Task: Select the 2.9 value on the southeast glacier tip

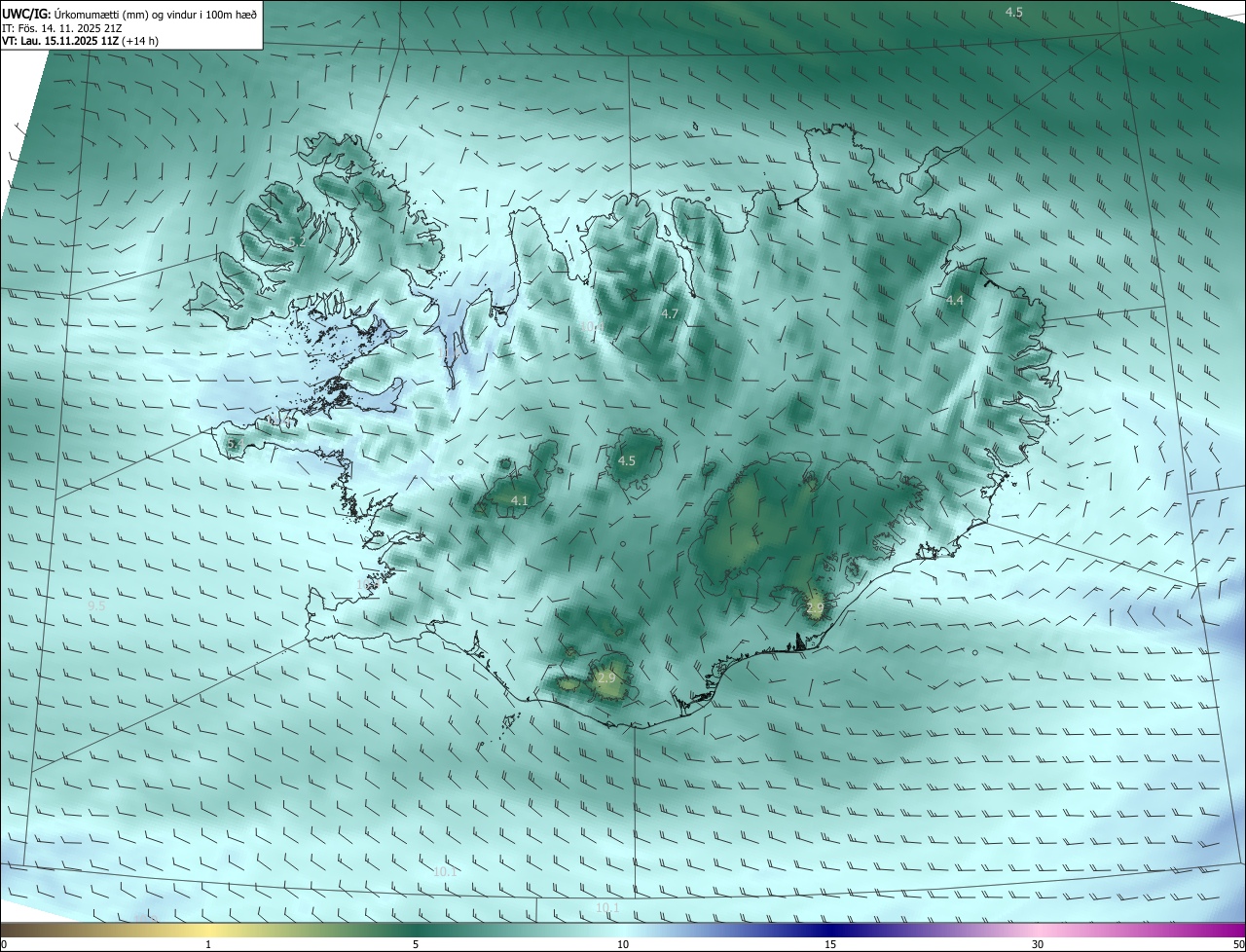Action: (x=815, y=607)
